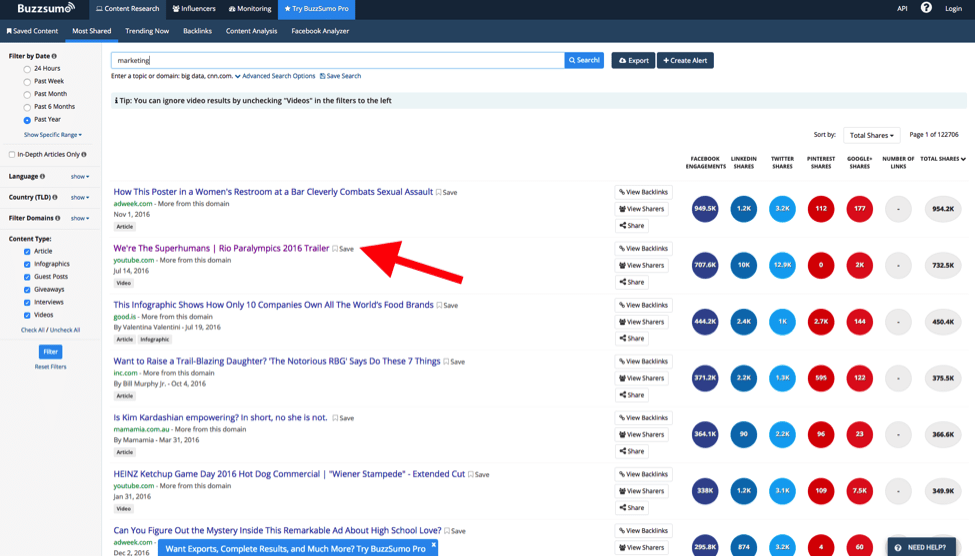Select the Past 6 Months filter
Image resolution: width=975 pixels, height=557 pixels.
coord(27,107)
